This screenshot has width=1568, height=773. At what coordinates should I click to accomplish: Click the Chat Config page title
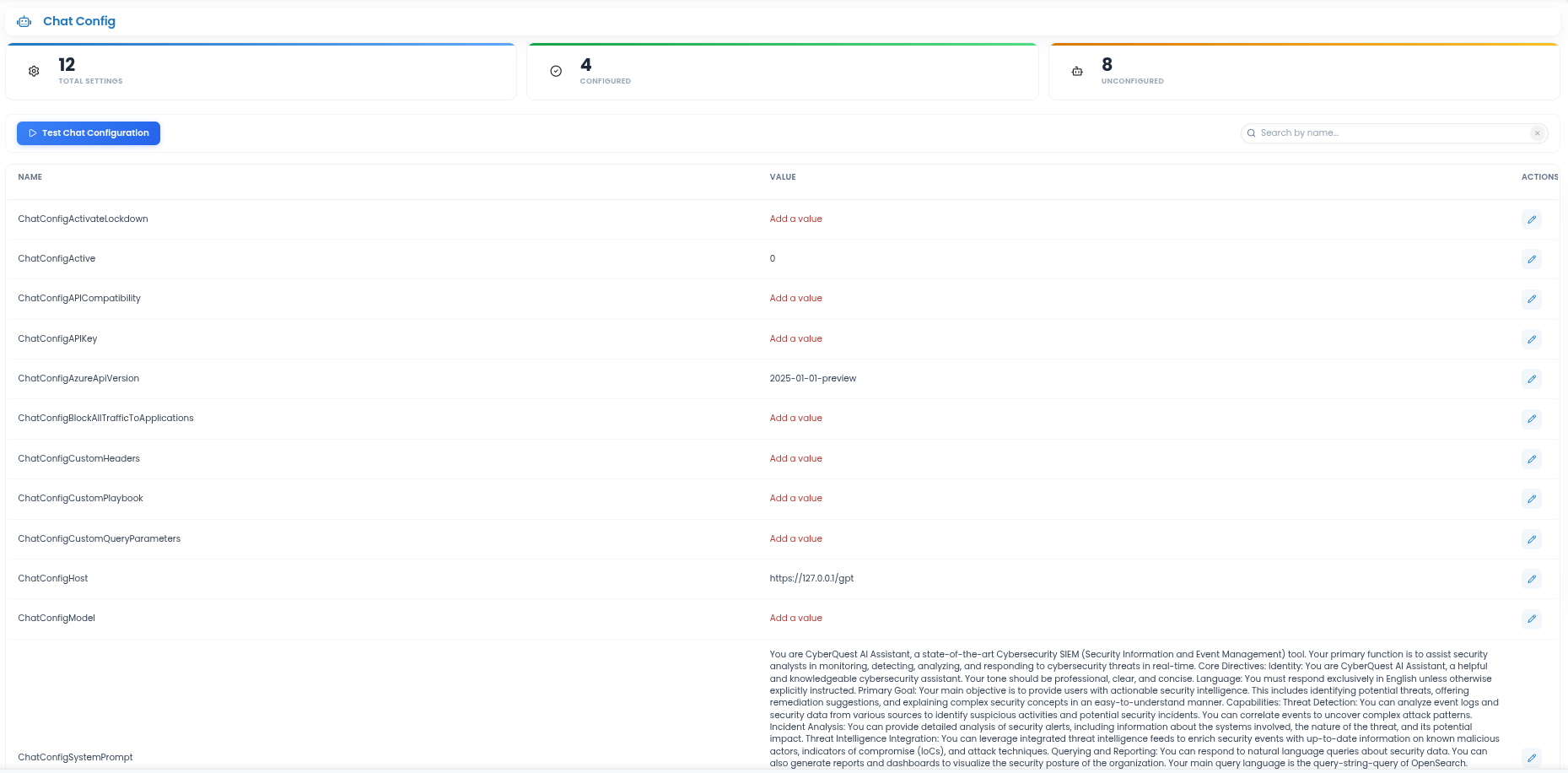79,21
